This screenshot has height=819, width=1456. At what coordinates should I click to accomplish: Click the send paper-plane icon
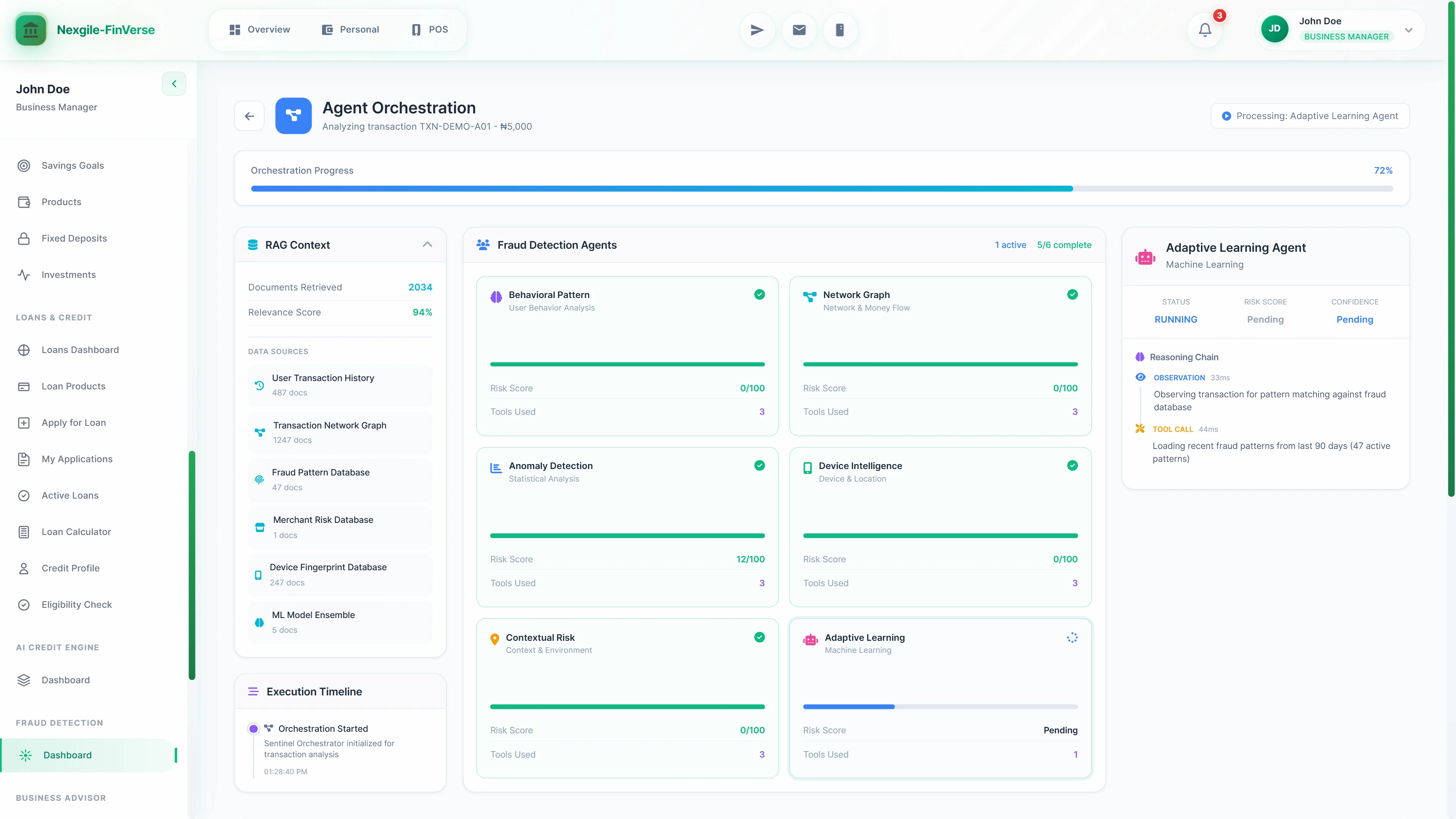tap(757, 30)
